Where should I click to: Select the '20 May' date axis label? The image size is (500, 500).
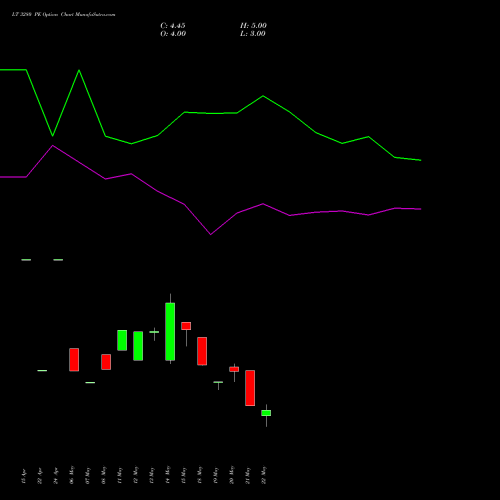232,475
